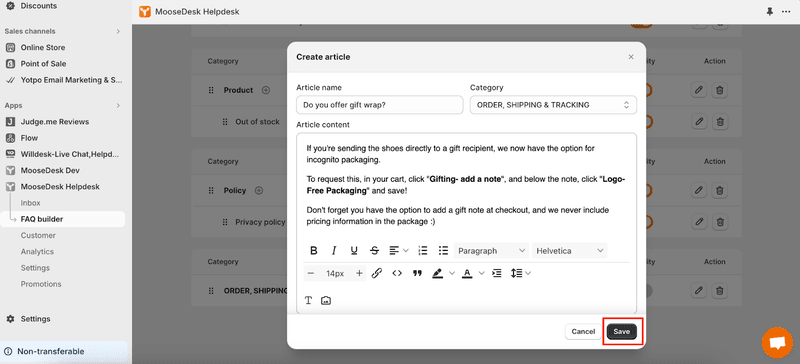Open the orange live chat bubble

(777, 343)
